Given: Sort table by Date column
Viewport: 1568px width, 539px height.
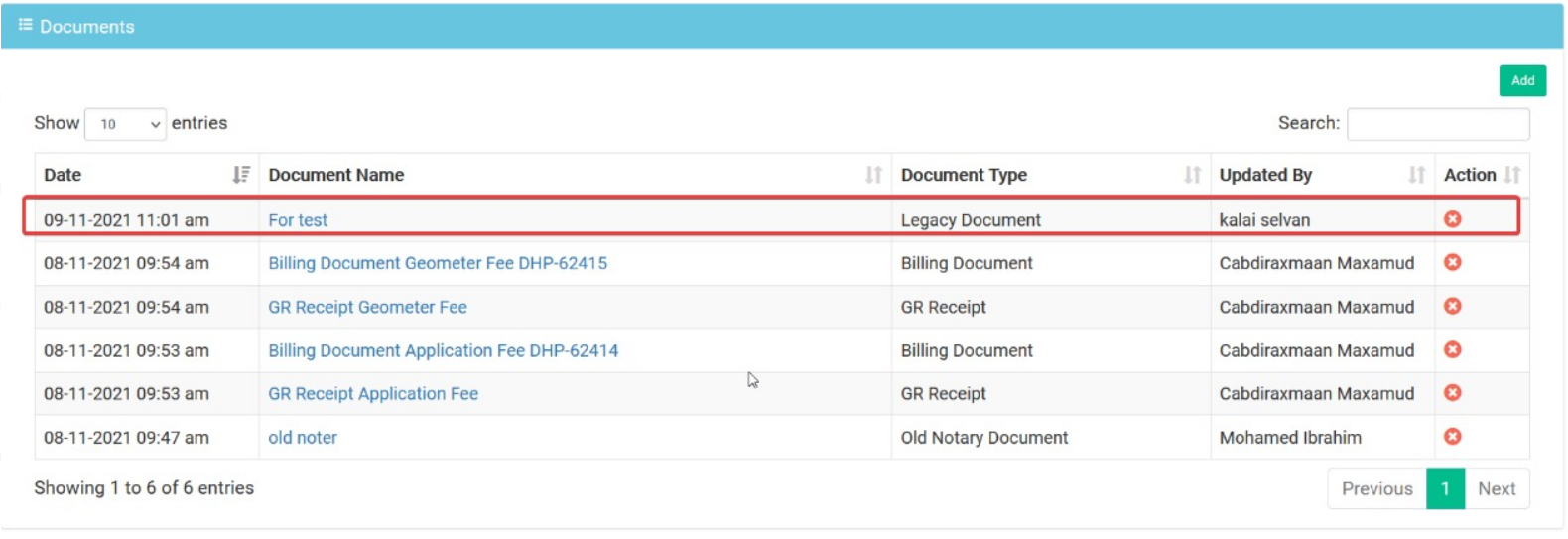Looking at the screenshot, I should [147, 175].
